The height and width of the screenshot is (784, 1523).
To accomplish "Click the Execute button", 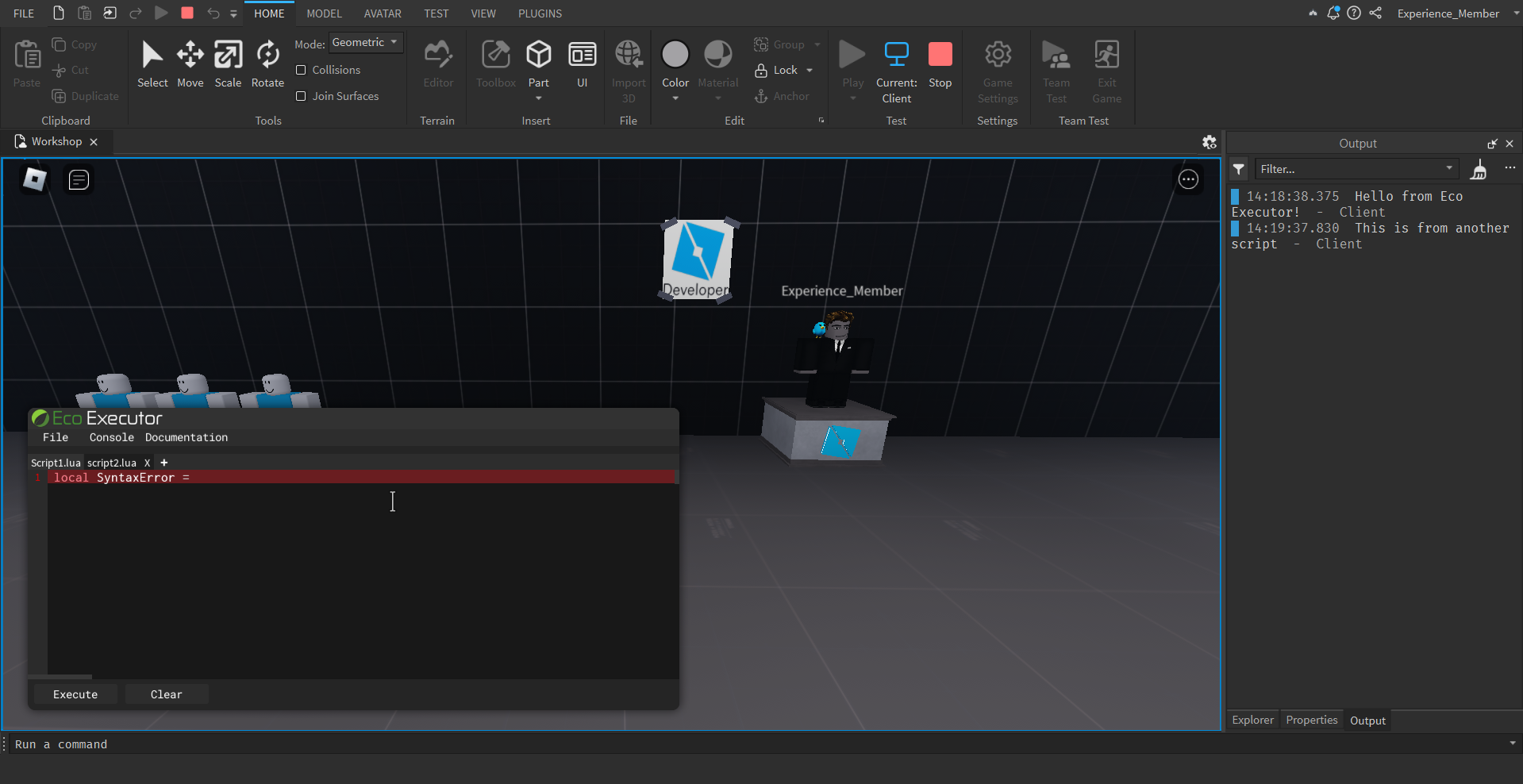I will 75,694.
